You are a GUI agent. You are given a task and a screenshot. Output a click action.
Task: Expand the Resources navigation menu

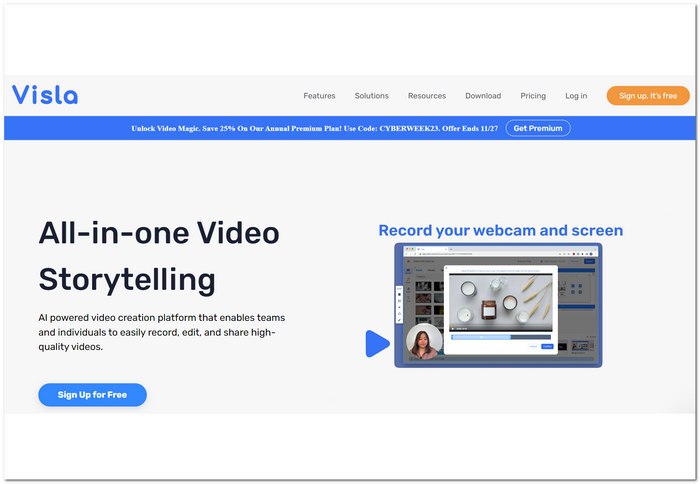click(426, 96)
